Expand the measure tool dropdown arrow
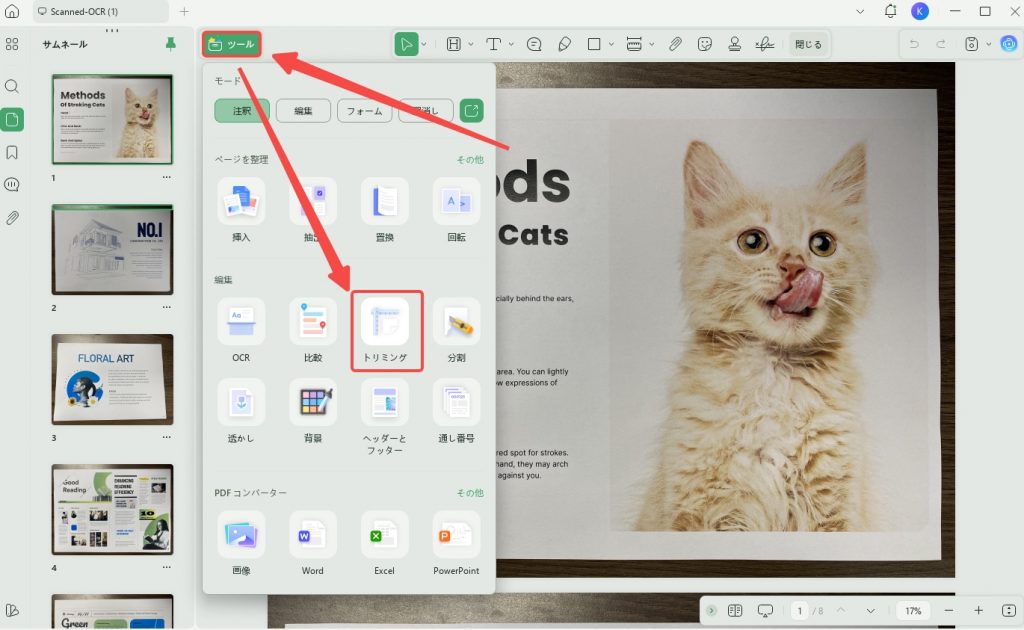This screenshot has height=630, width=1024. (651, 44)
